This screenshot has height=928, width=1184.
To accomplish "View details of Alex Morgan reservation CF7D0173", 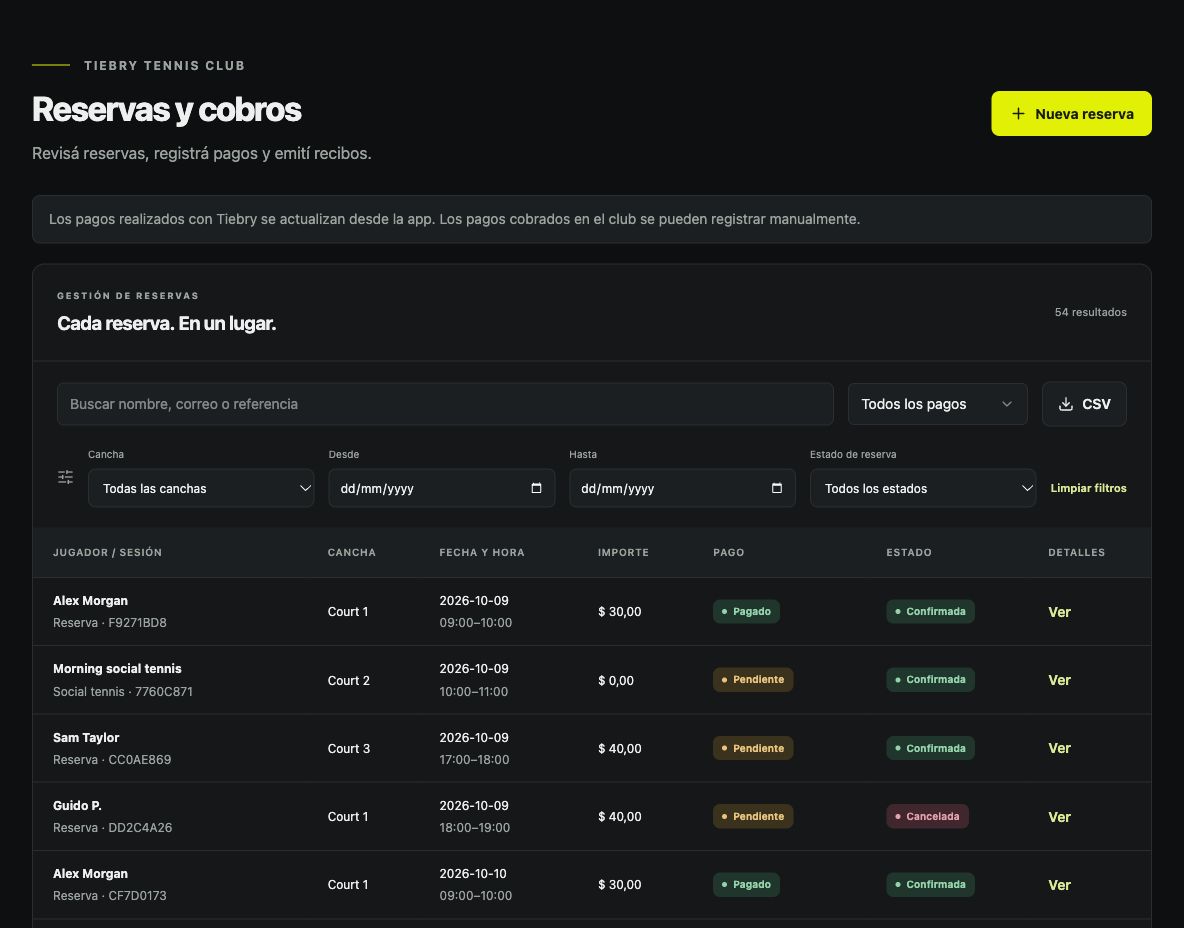I will pyautogui.click(x=1059, y=884).
